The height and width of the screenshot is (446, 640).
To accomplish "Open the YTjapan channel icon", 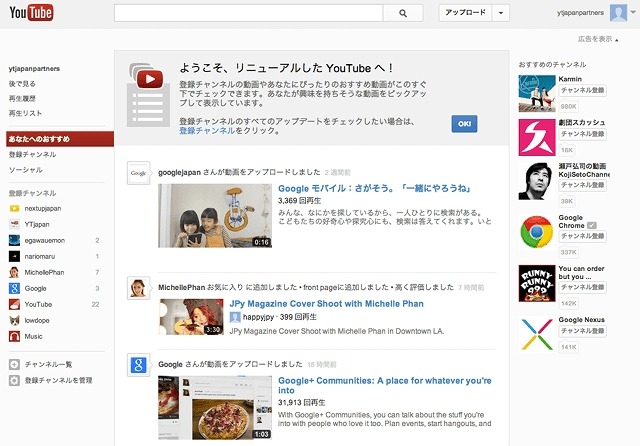I will [14, 224].
